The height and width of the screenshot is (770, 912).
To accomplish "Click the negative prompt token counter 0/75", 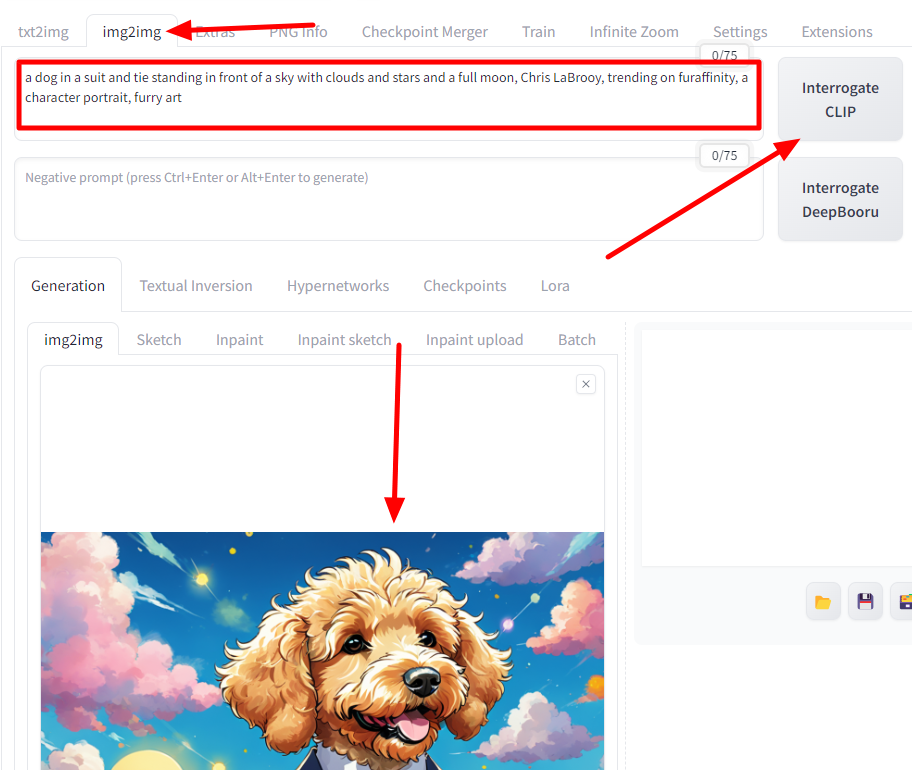I will click(724, 155).
